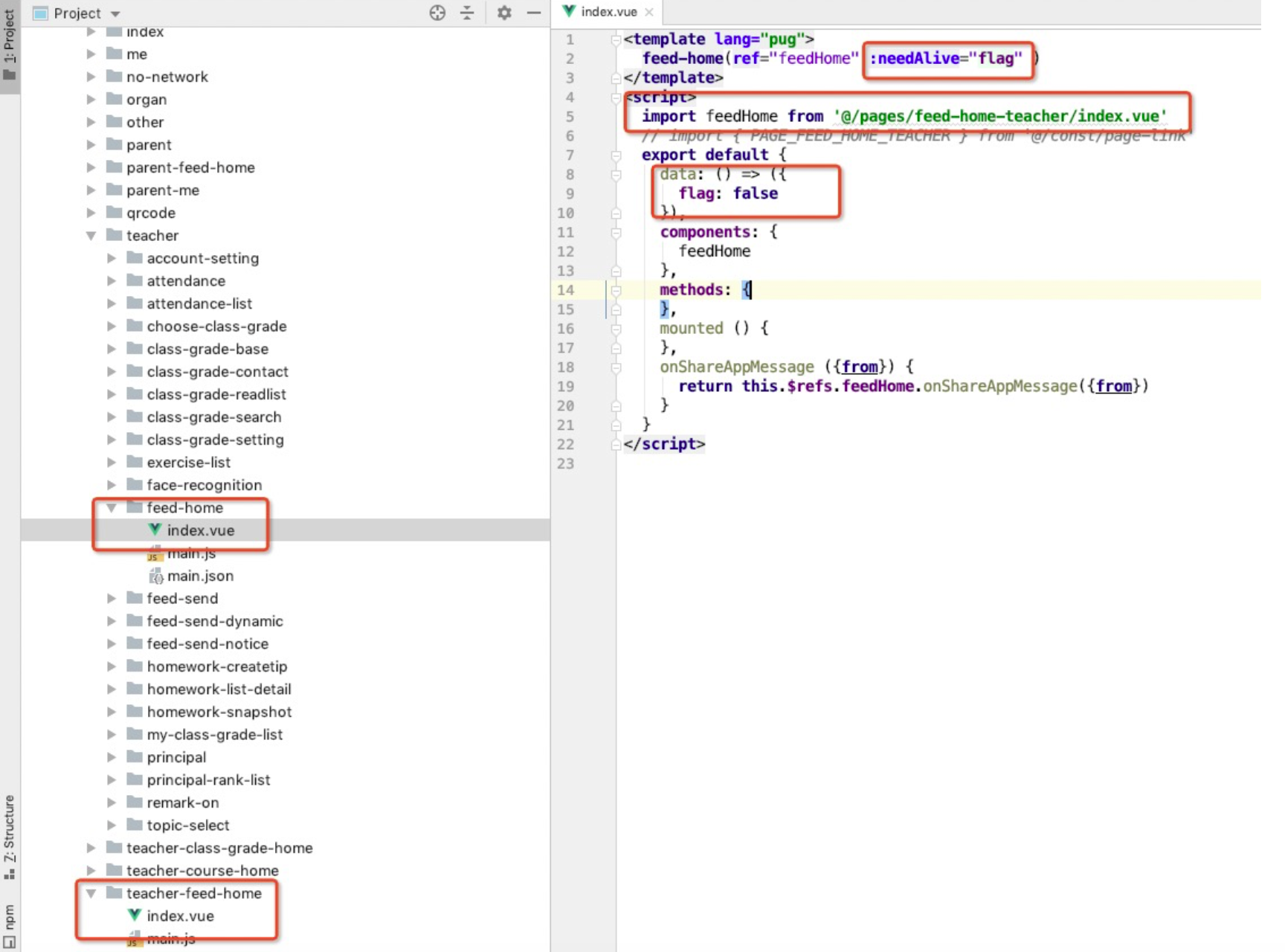This screenshot has height=952, width=1285.
Task: Expand the account-setting folder arrow
Action: click(112, 258)
